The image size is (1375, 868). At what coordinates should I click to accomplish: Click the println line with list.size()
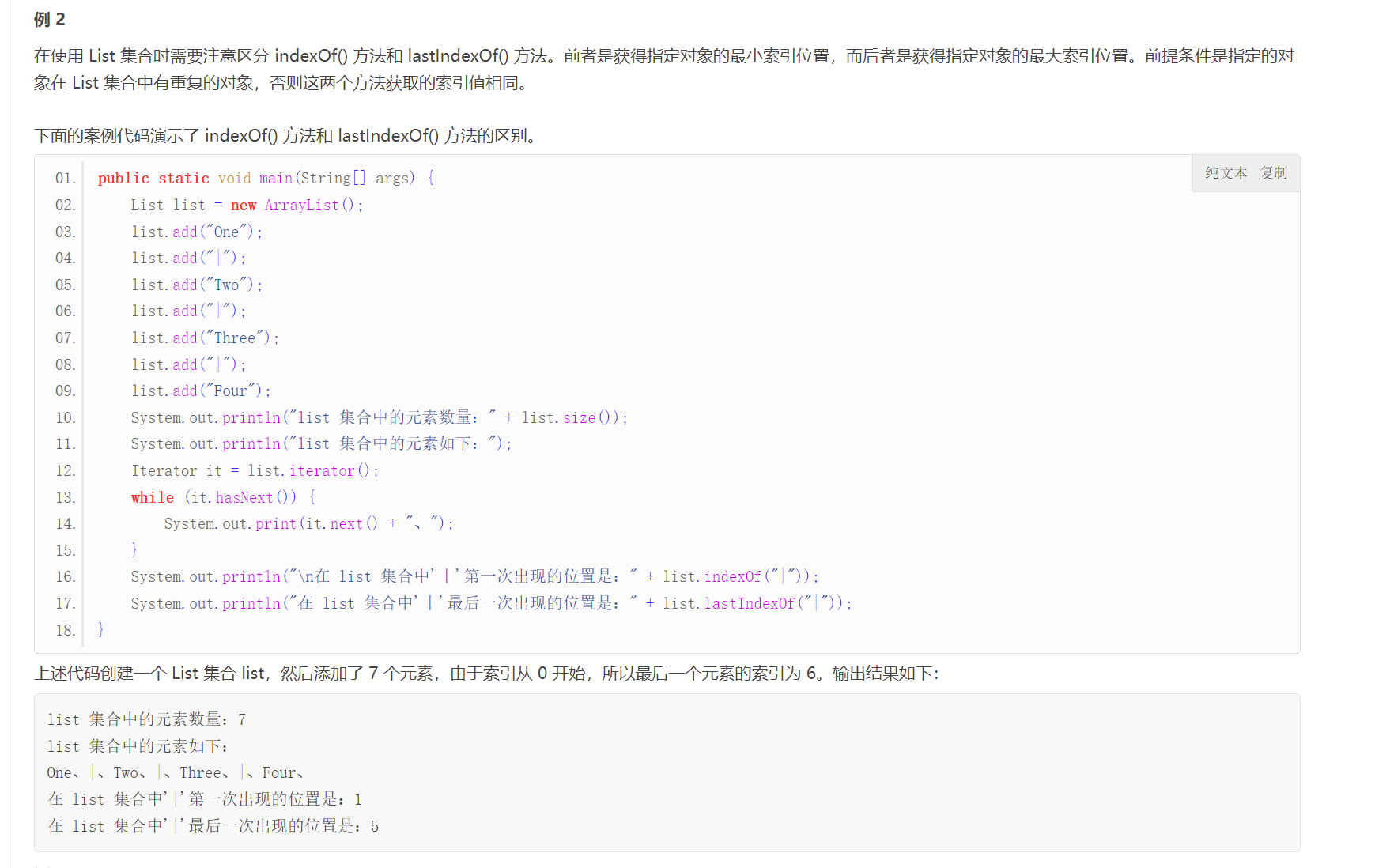pyautogui.click(x=380, y=418)
